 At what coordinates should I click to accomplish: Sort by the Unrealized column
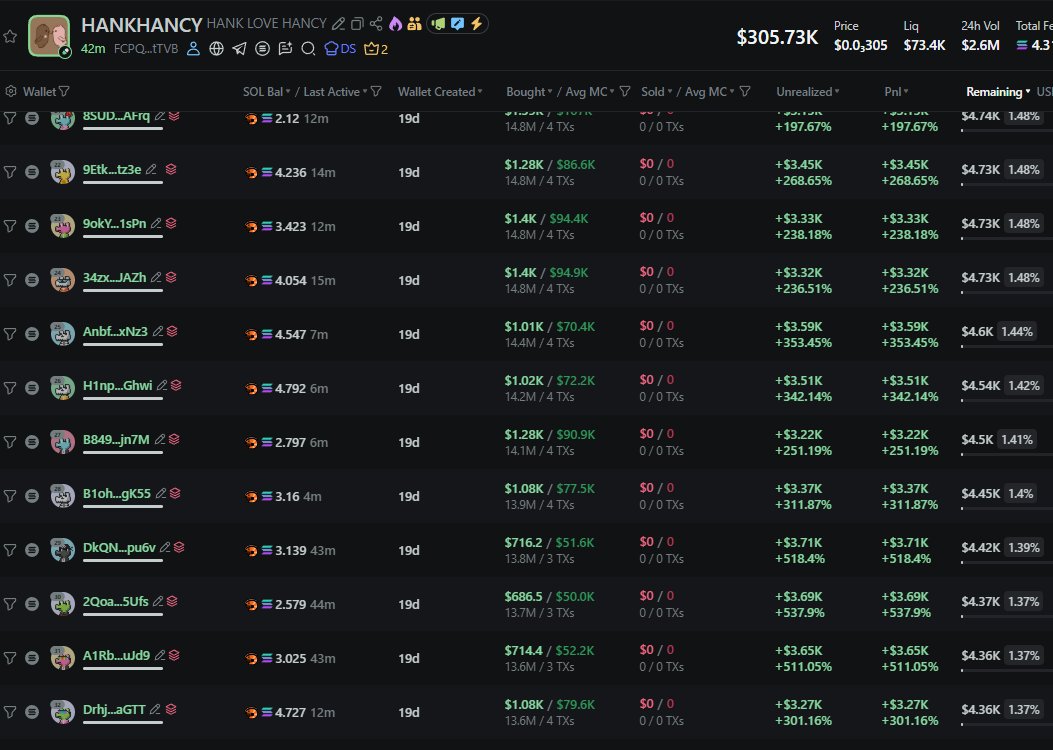click(807, 92)
